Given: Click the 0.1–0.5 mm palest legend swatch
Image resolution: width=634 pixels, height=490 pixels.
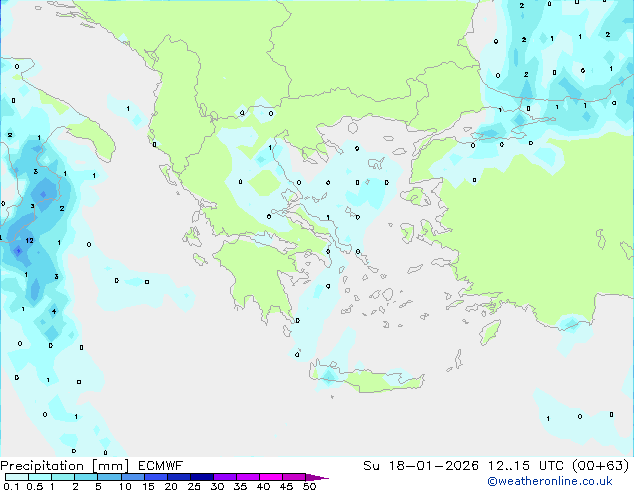Looking at the screenshot, I should click(17, 477).
